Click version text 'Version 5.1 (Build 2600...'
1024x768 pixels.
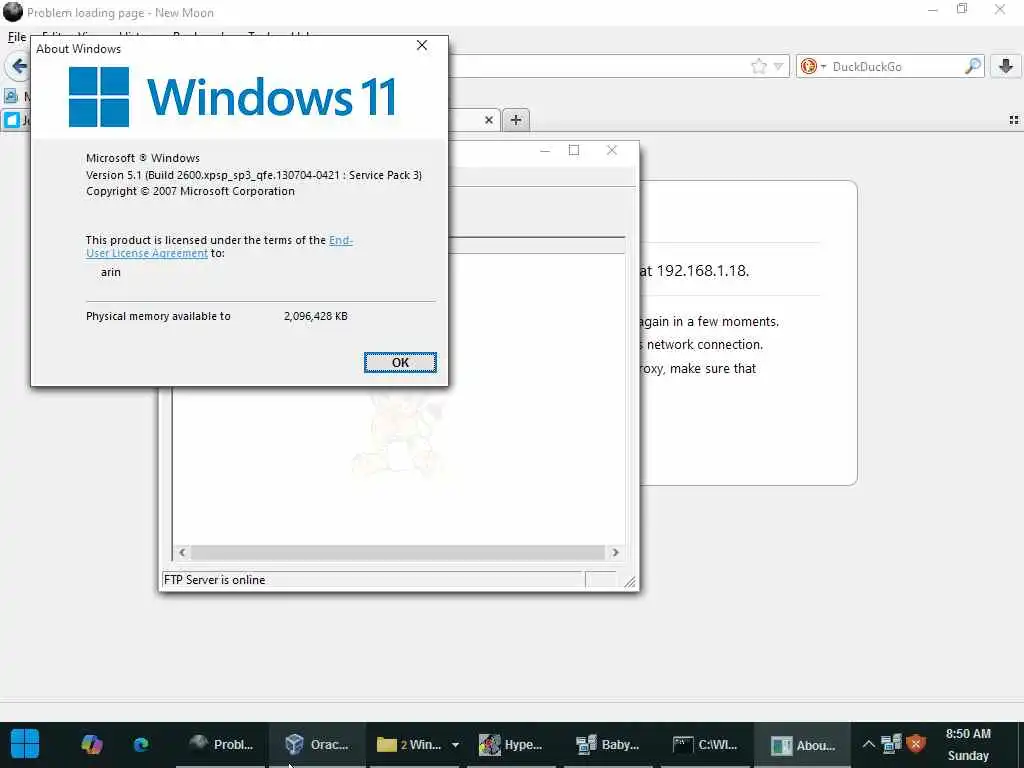point(254,175)
